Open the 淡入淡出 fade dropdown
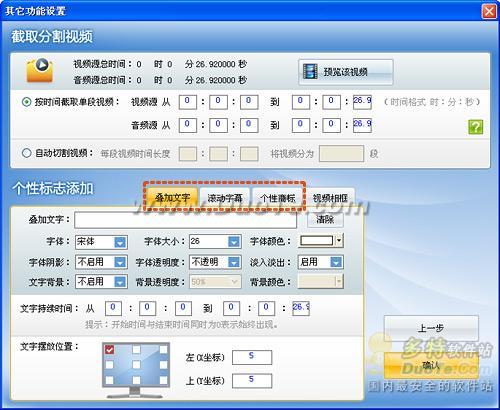The width and height of the screenshot is (500, 410). [x=320, y=262]
